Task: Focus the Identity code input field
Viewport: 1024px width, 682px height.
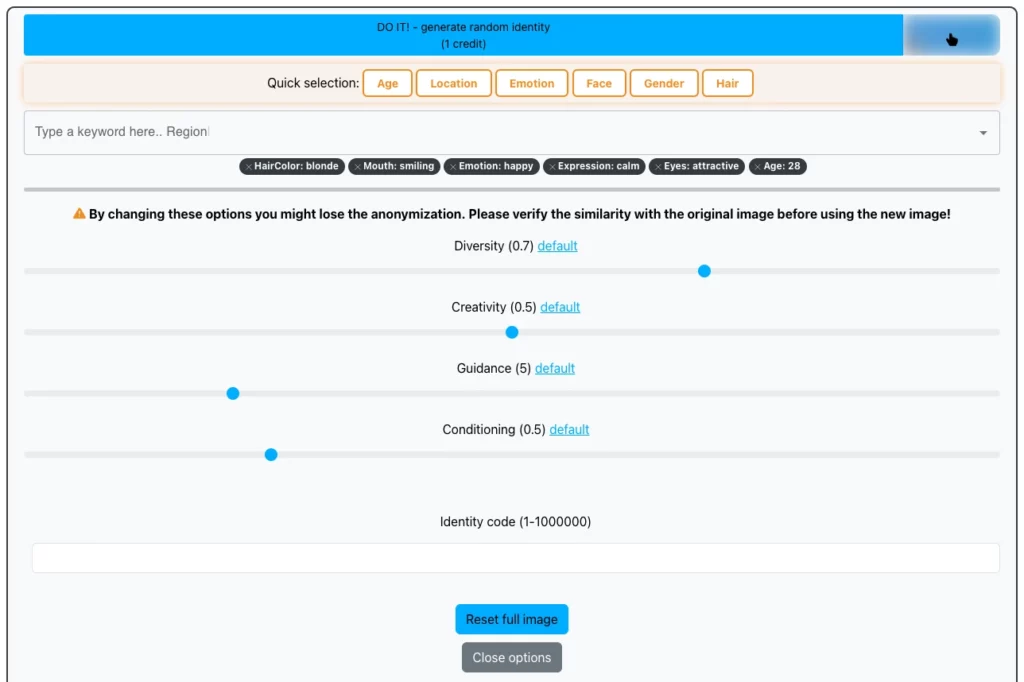Action: tap(515, 558)
